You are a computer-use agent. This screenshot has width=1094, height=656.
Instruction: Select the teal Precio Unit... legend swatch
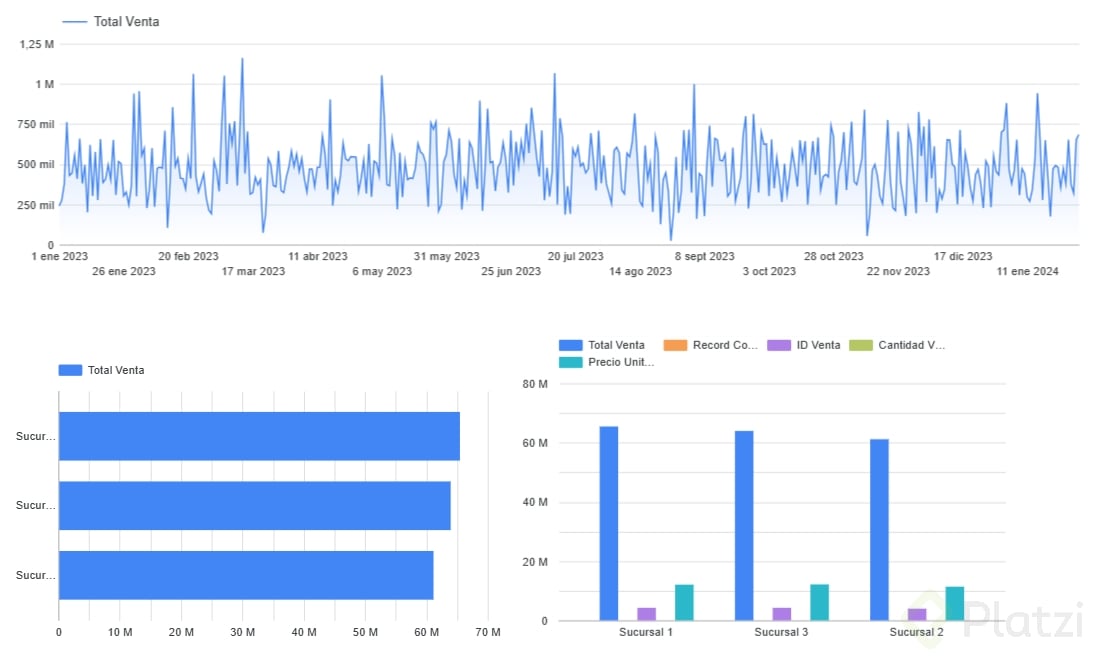pyautogui.click(x=571, y=362)
